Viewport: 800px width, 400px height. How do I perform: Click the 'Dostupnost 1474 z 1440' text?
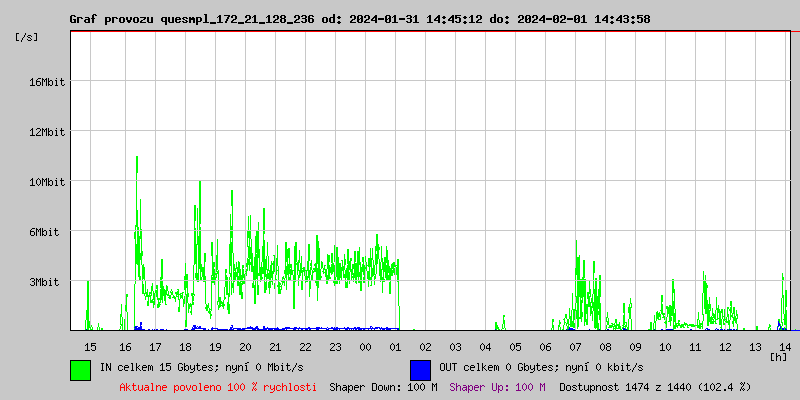click(x=655, y=387)
